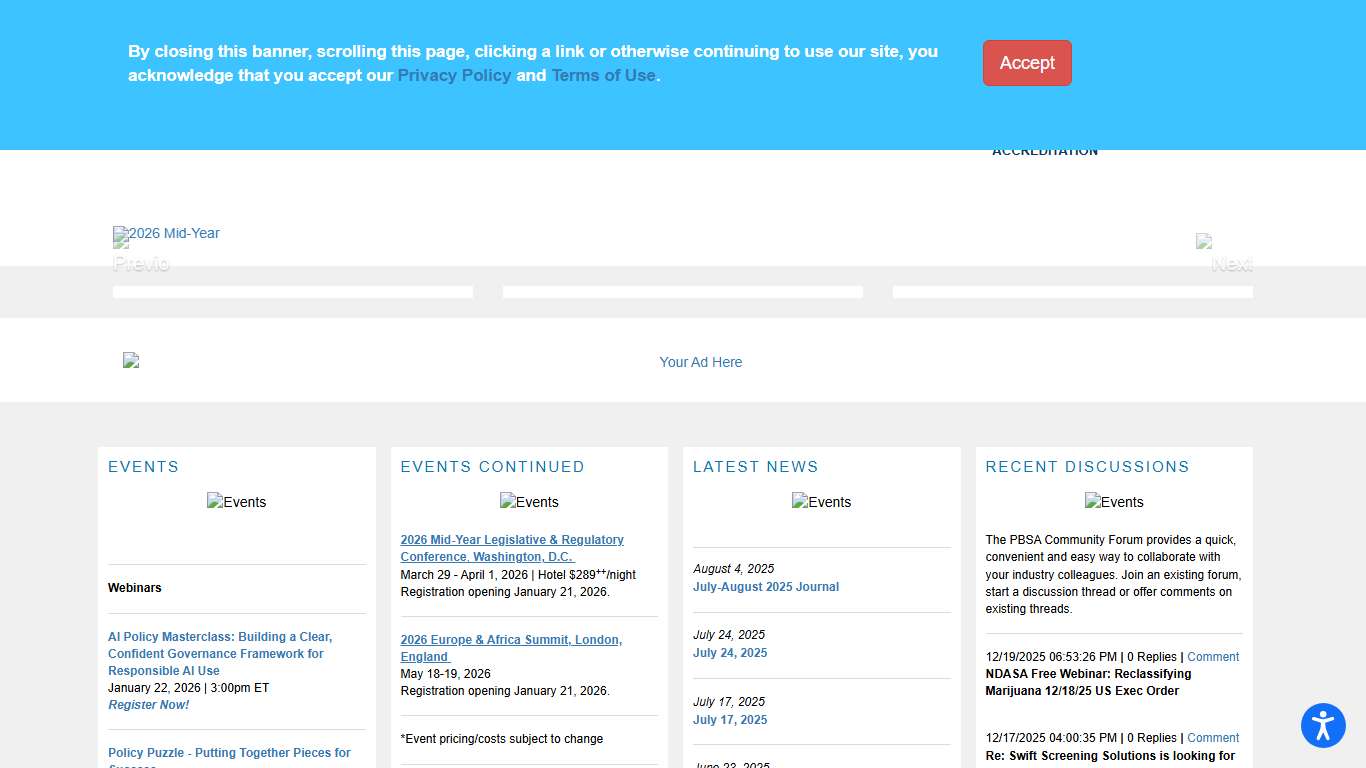Open the Terms of Use link
The width and height of the screenshot is (1366, 768).
click(603, 75)
